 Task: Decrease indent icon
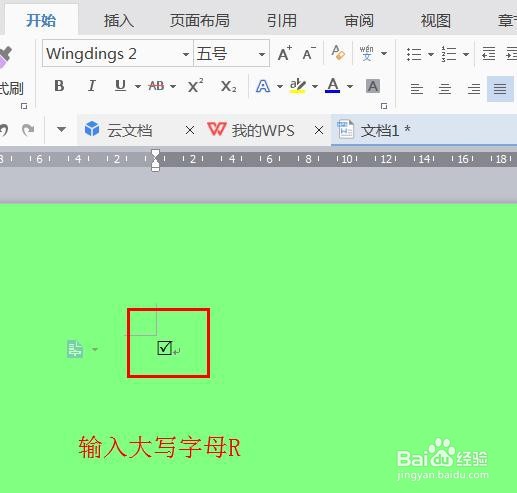click(x=489, y=53)
